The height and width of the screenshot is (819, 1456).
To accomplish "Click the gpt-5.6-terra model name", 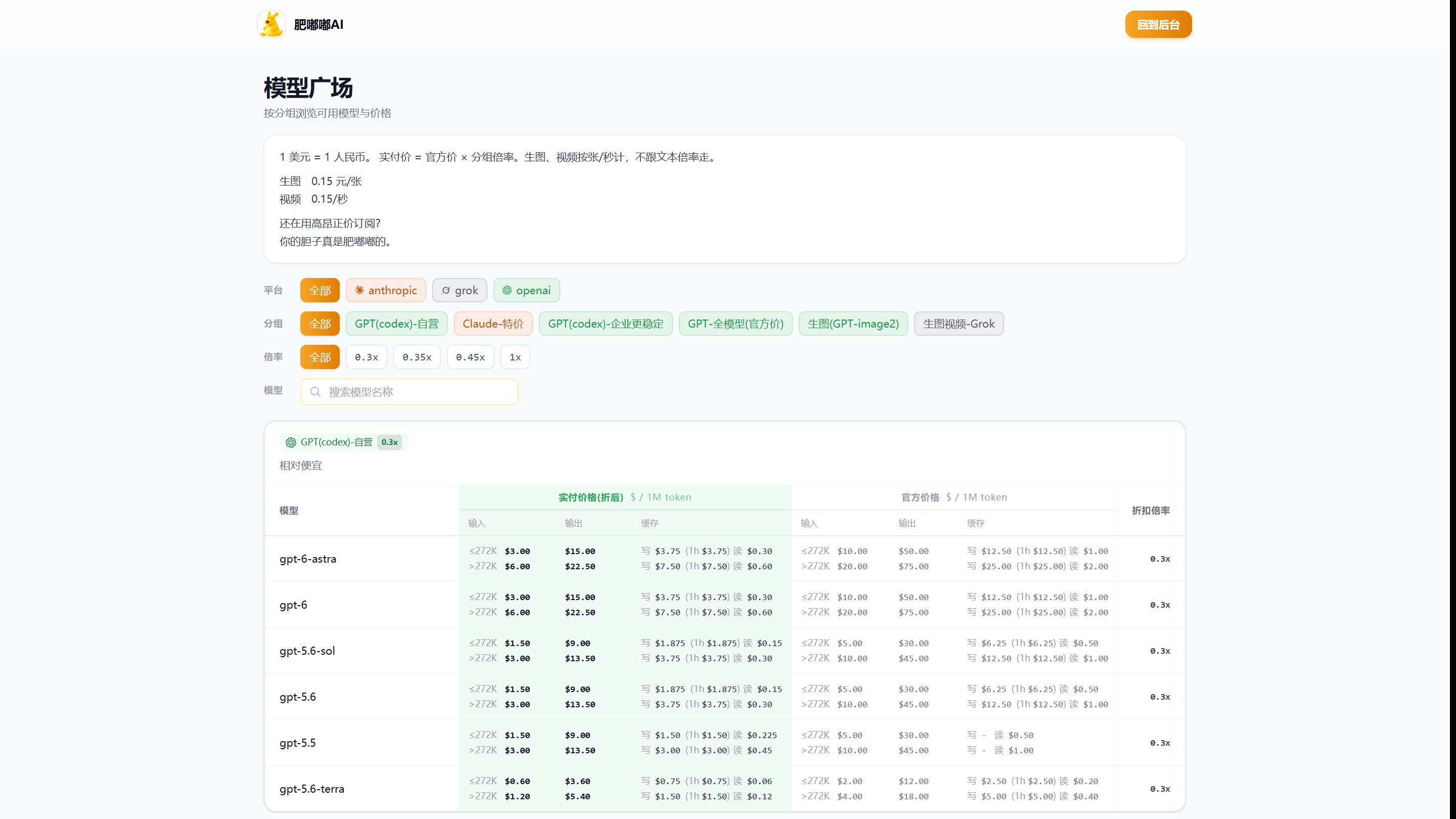I will [x=312, y=789].
